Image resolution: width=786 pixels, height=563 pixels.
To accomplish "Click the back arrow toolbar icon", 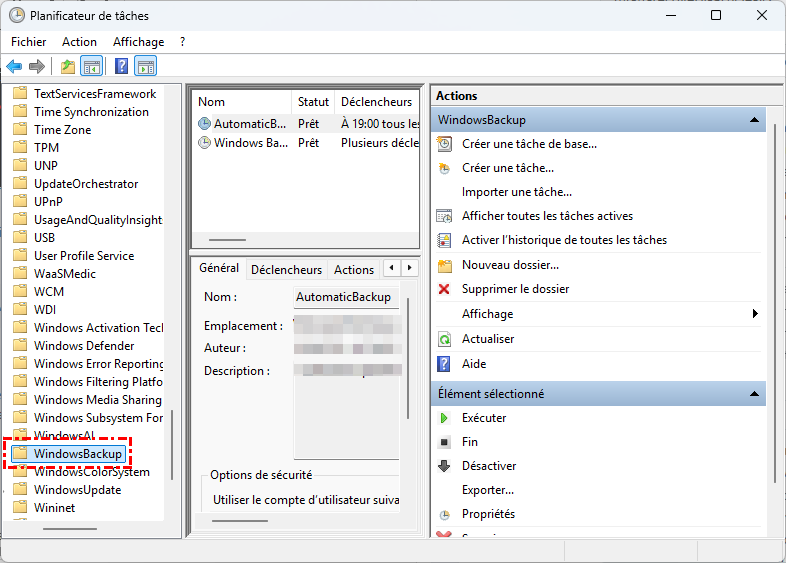I will (14, 66).
